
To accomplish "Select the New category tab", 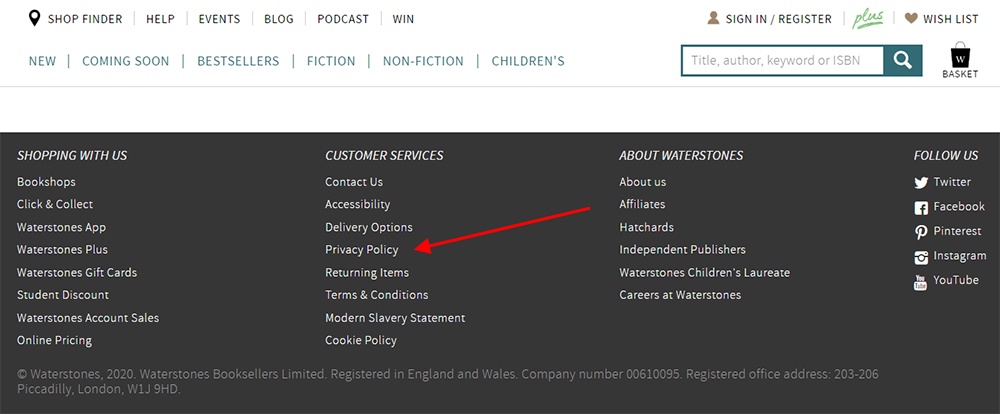I will pos(42,61).
